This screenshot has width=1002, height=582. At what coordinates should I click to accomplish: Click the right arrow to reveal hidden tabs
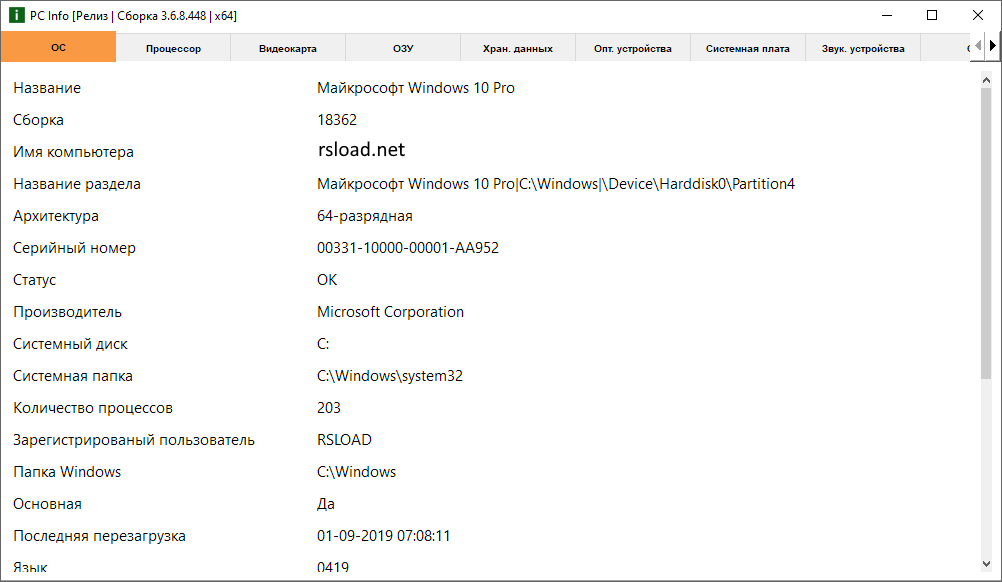point(993,46)
